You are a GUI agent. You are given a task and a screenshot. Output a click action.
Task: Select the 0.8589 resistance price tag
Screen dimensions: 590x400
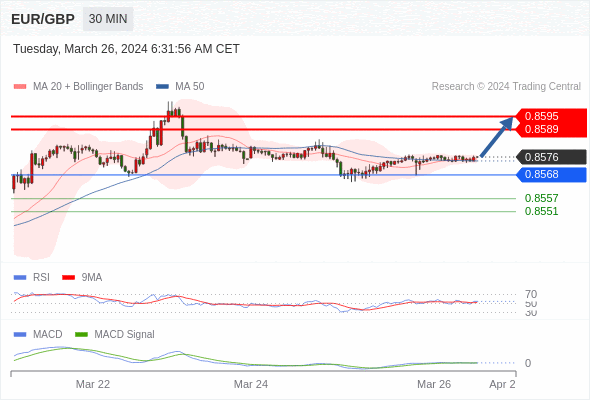[551, 129]
